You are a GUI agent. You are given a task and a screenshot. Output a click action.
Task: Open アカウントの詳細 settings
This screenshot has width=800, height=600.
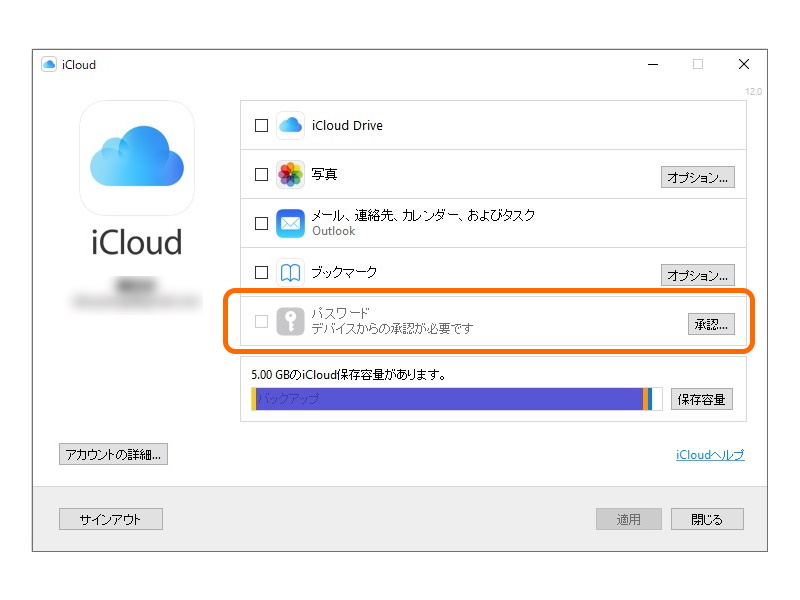coord(113,454)
